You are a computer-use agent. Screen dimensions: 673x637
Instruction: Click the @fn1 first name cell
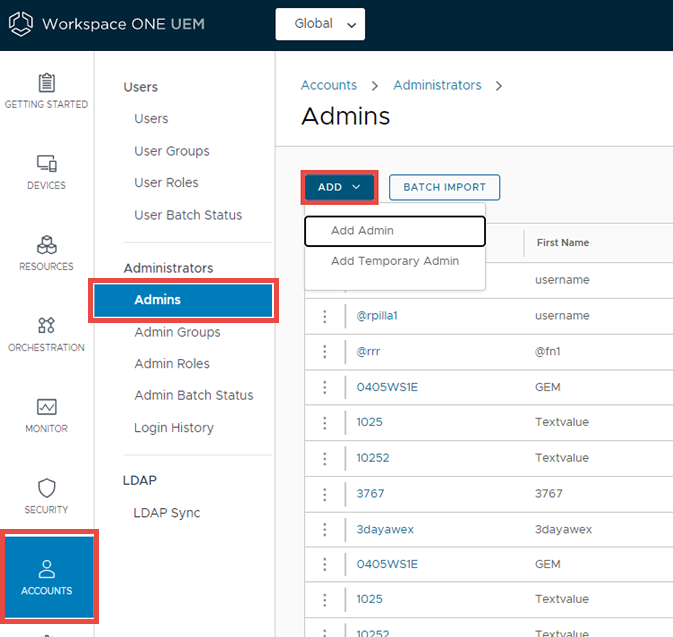548,352
